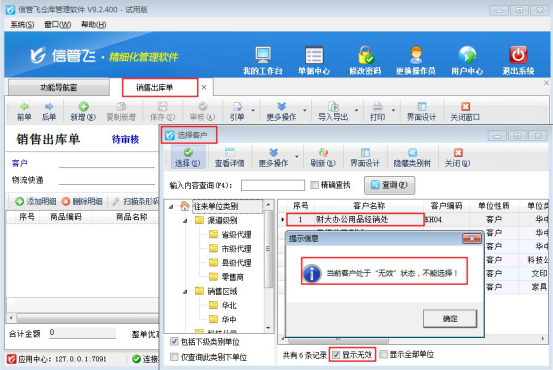Toggle 精确查找 checkbox
Screen dimensions: 553x370
[315, 185]
